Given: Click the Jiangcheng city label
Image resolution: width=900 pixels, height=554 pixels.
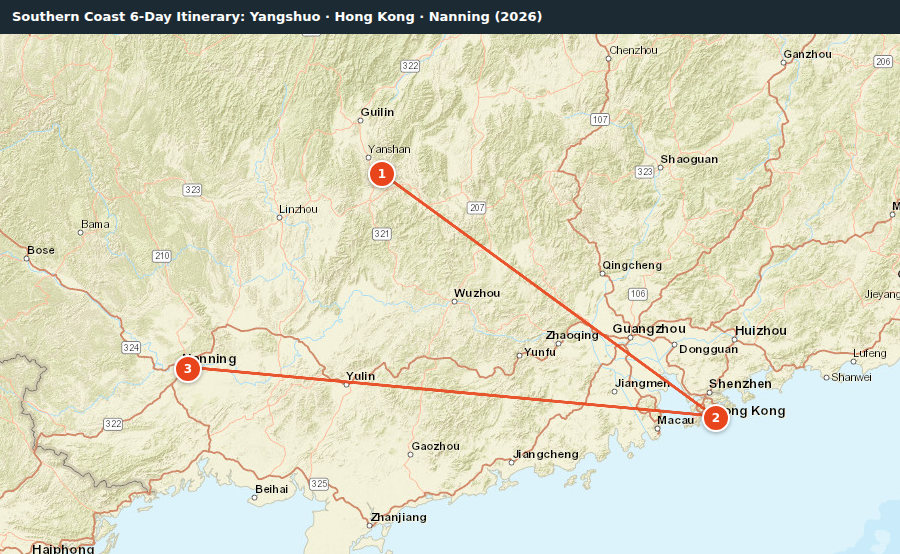Looking at the screenshot, I should [545, 454].
